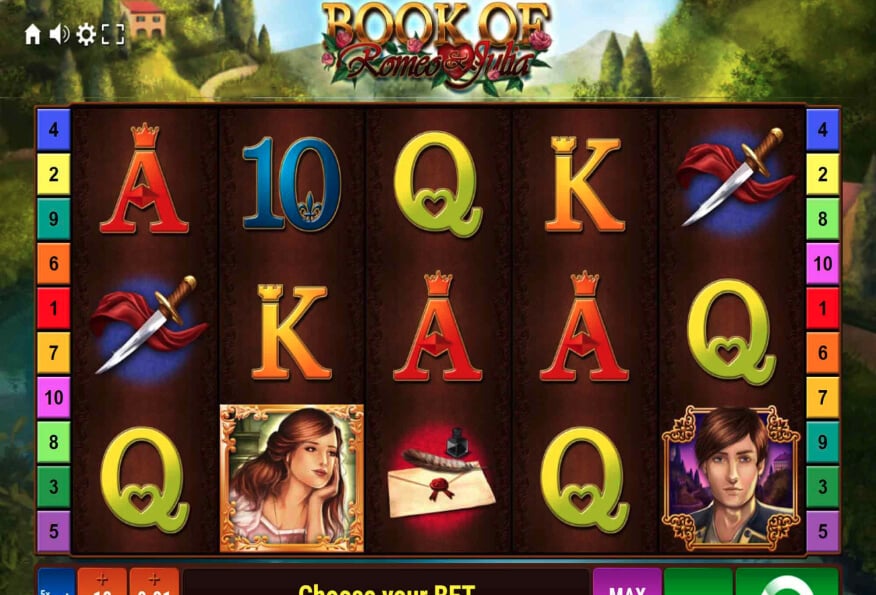Mute the game sound speaker icon

pos(60,35)
